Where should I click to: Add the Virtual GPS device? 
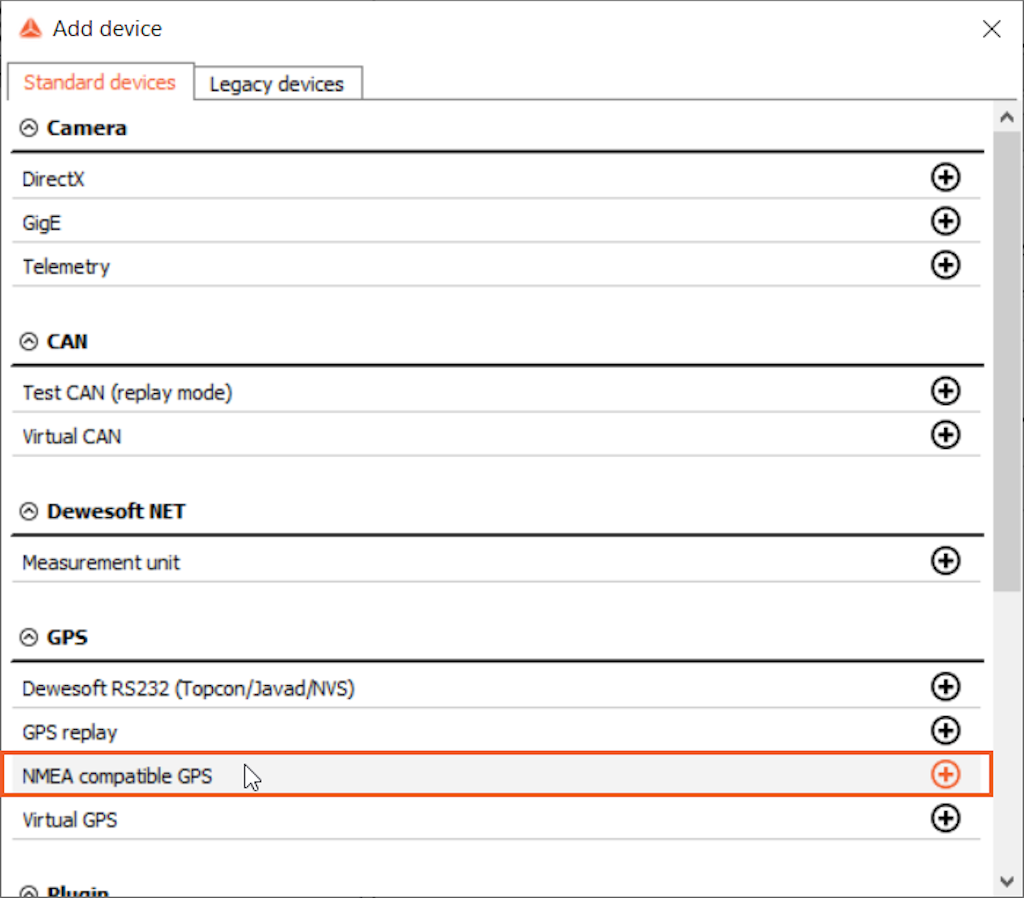click(945, 818)
